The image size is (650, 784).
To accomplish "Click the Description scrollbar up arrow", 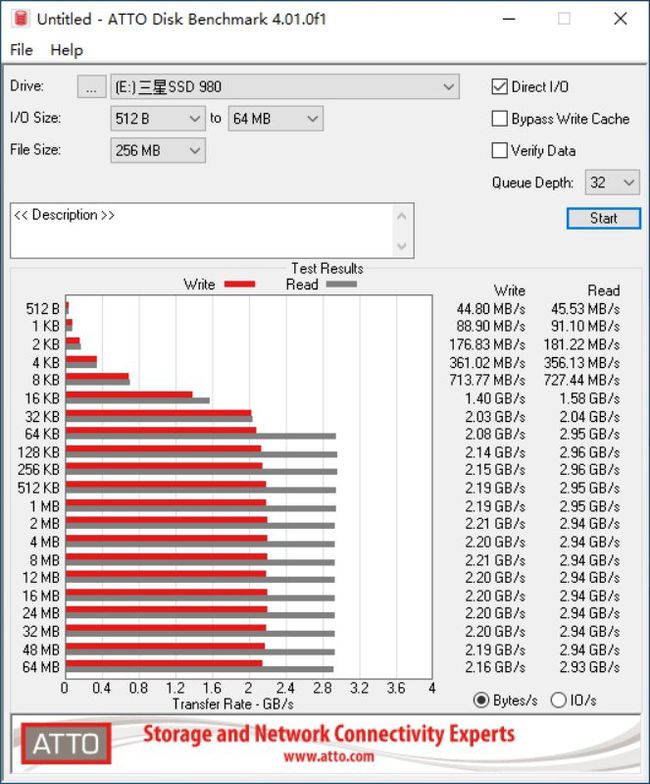I will coord(402,216).
